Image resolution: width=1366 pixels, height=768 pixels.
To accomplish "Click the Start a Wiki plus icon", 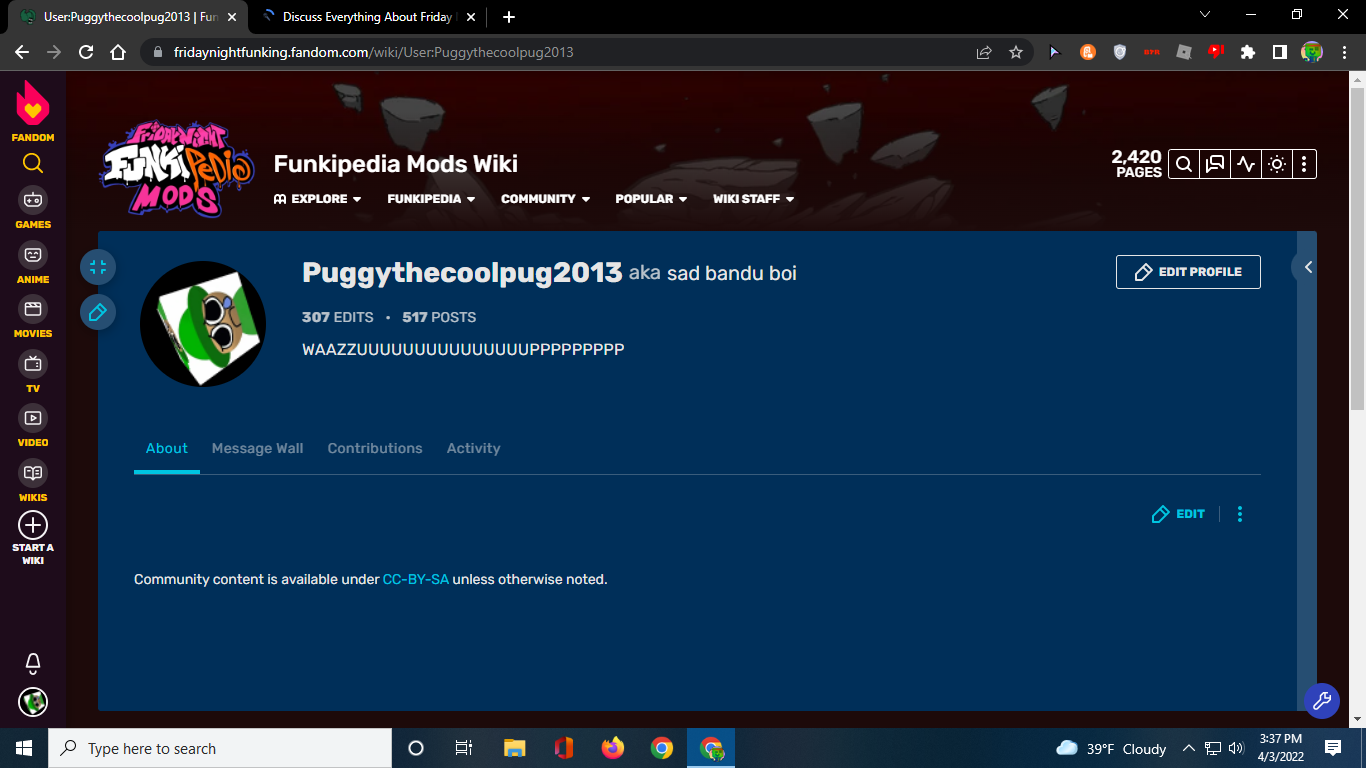I will 33,525.
